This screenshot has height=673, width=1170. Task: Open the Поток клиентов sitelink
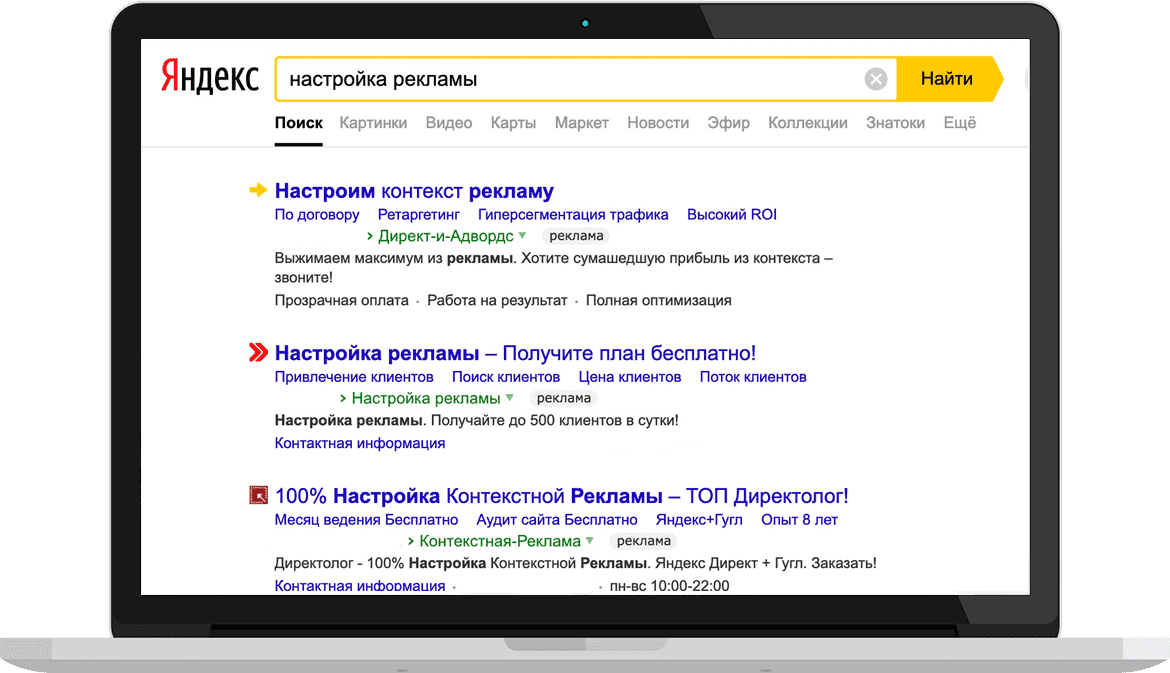click(753, 377)
